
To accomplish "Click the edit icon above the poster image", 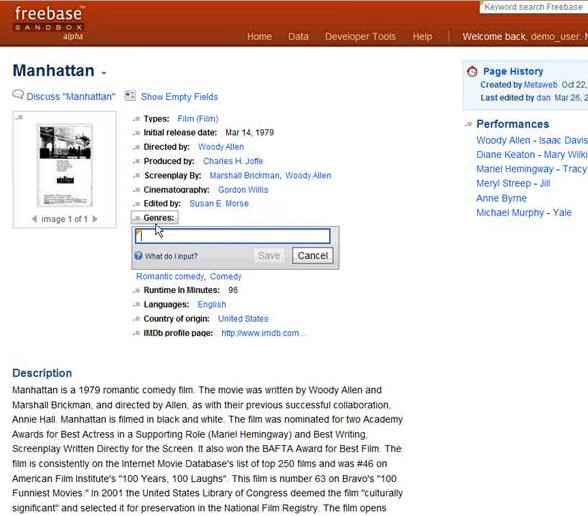I will pos(20,117).
